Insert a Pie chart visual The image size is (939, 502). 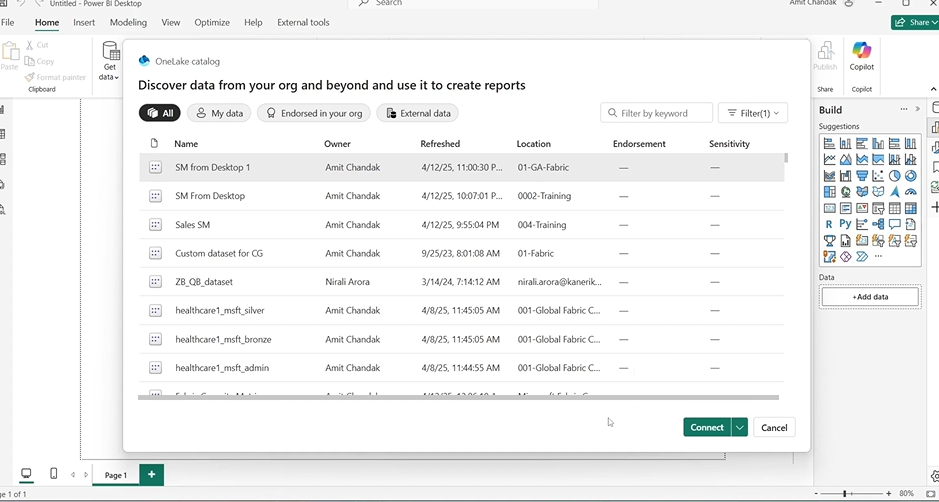click(x=894, y=176)
